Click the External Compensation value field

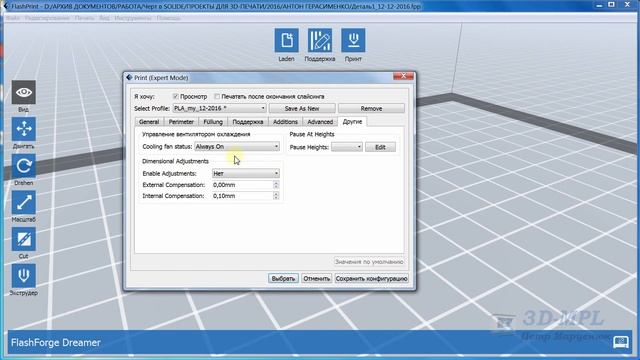pyautogui.click(x=243, y=185)
